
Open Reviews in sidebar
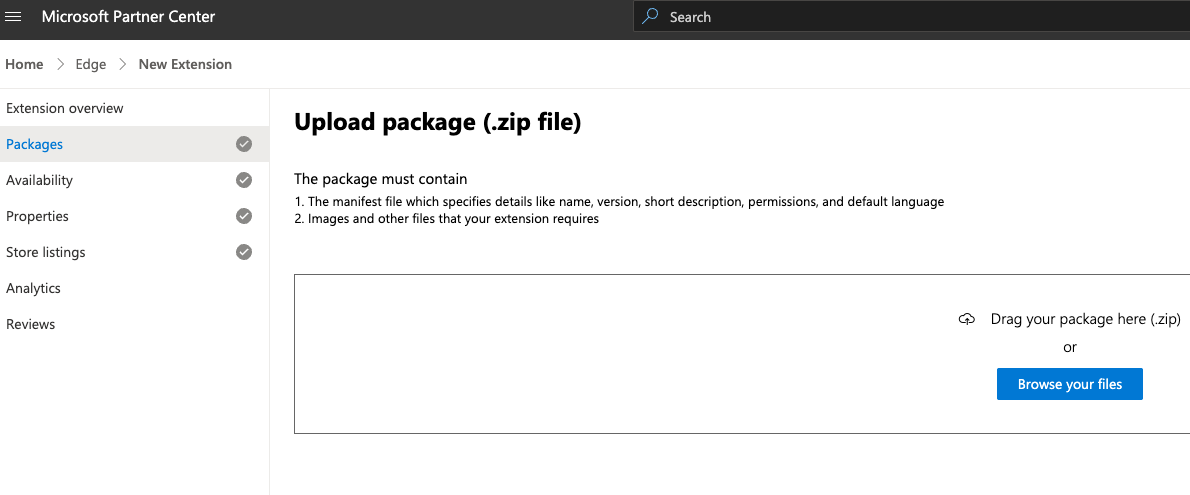[x=31, y=324]
